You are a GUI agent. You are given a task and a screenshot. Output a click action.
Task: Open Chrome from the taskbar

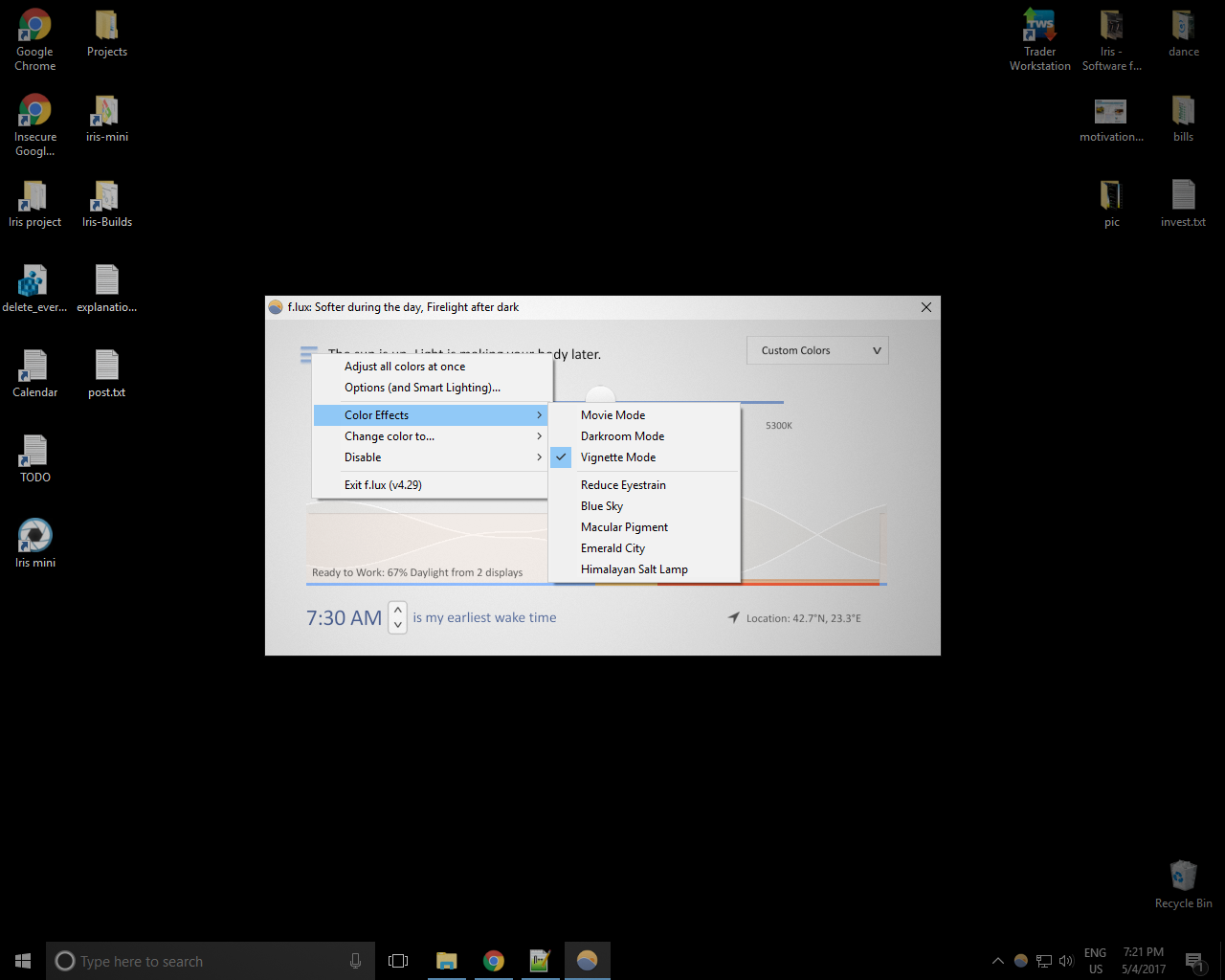(x=494, y=961)
